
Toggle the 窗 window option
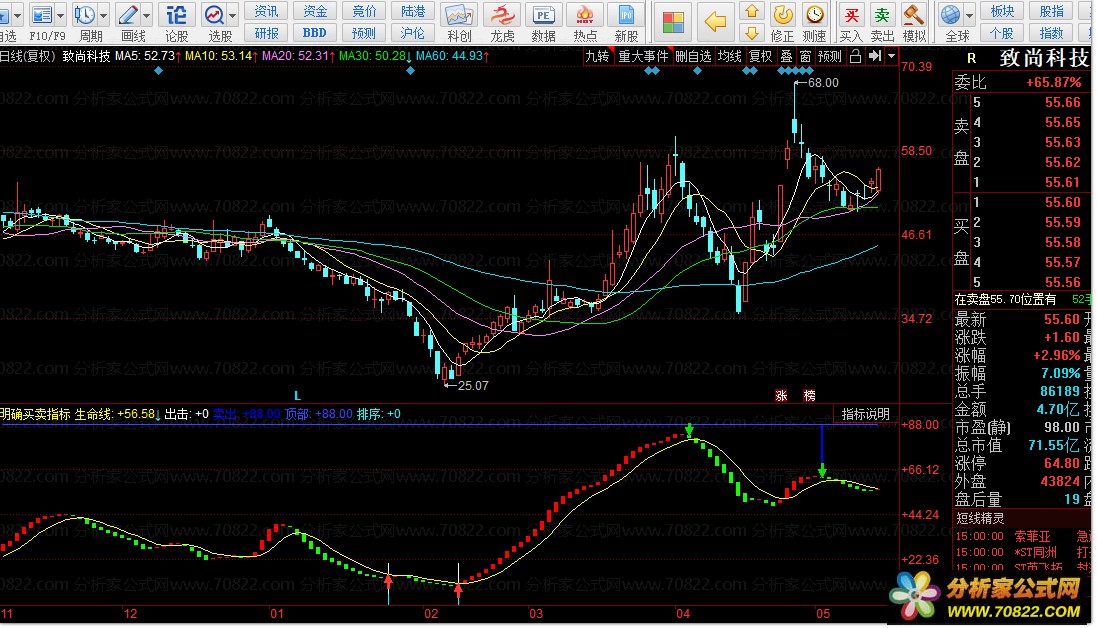pos(805,56)
